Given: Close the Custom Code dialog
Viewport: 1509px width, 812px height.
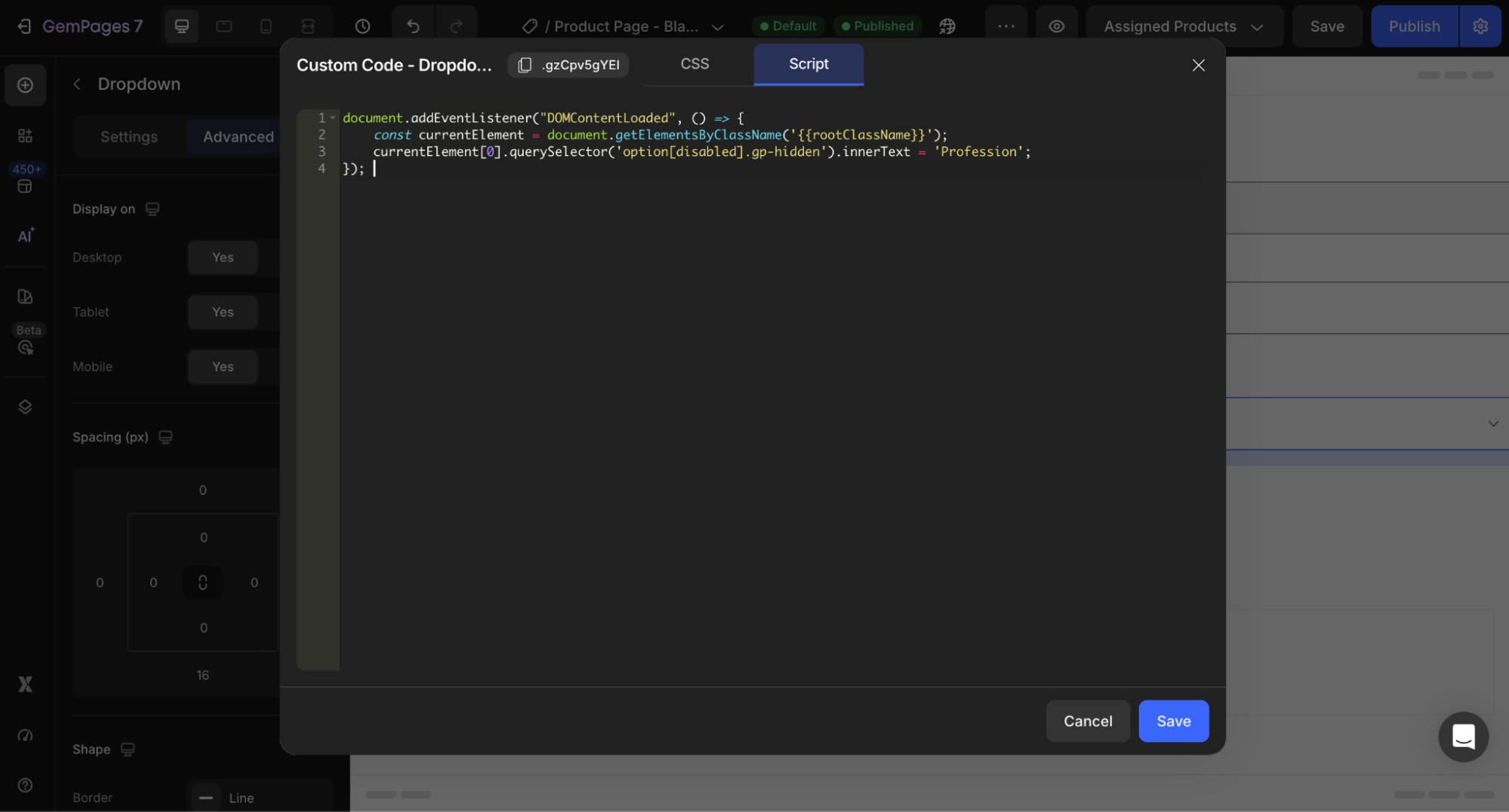Looking at the screenshot, I should (1198, 65).
